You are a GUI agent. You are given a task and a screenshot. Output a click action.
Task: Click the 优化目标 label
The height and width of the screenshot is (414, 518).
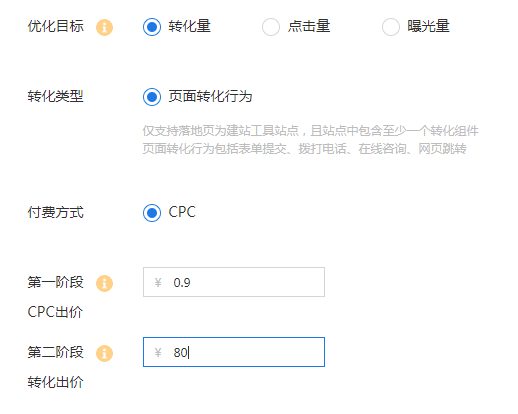55,26
